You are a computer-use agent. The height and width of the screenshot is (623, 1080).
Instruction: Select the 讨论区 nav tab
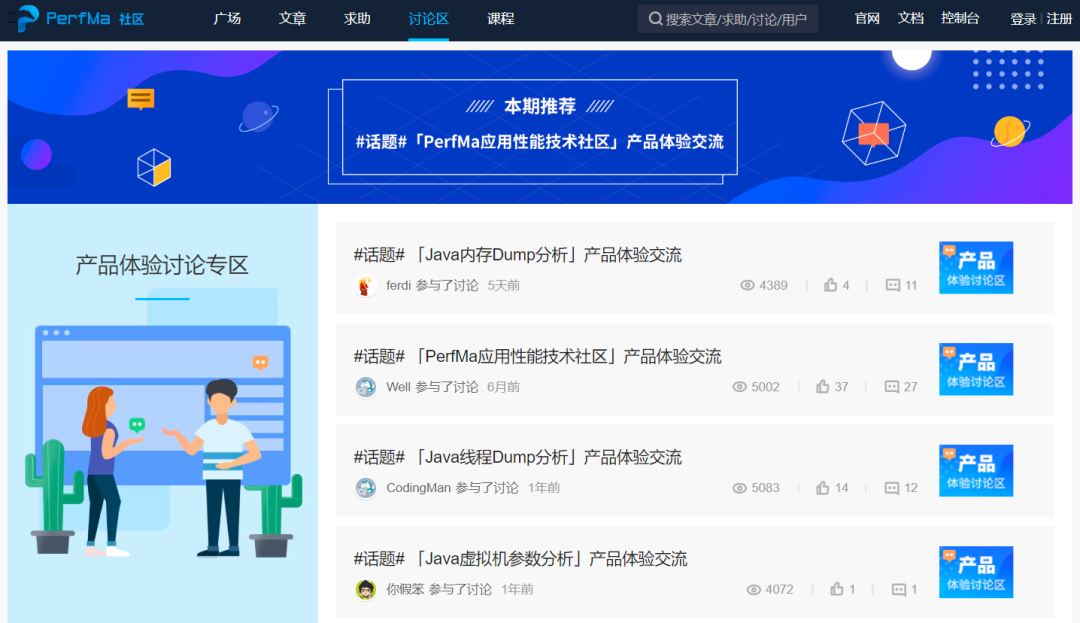point(428,19)
